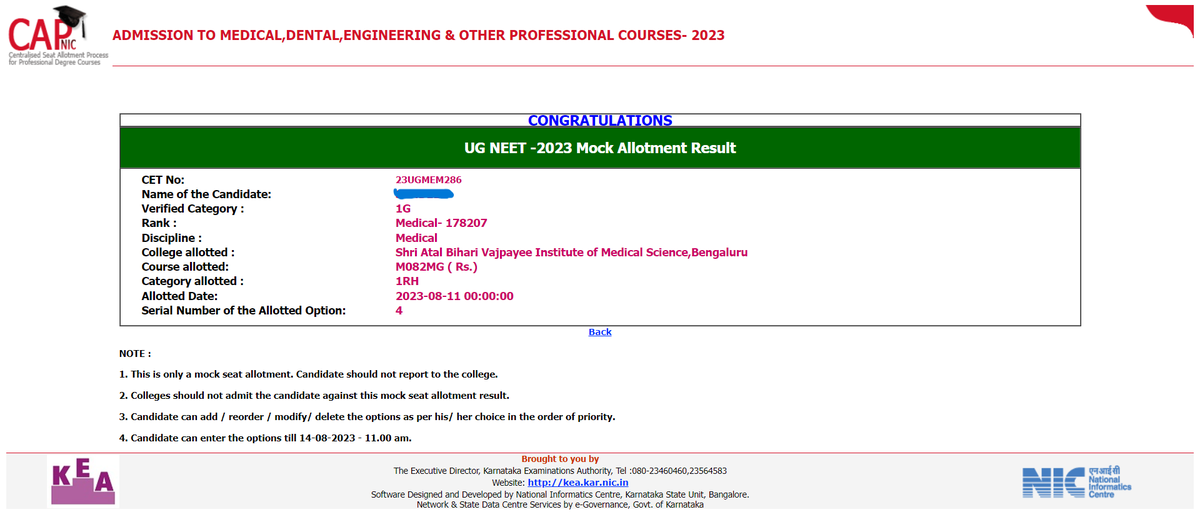The width and height of the screenshot is (1200, 512).
Task: Select the rank value Medical- 178207
Action: [441, 223]
